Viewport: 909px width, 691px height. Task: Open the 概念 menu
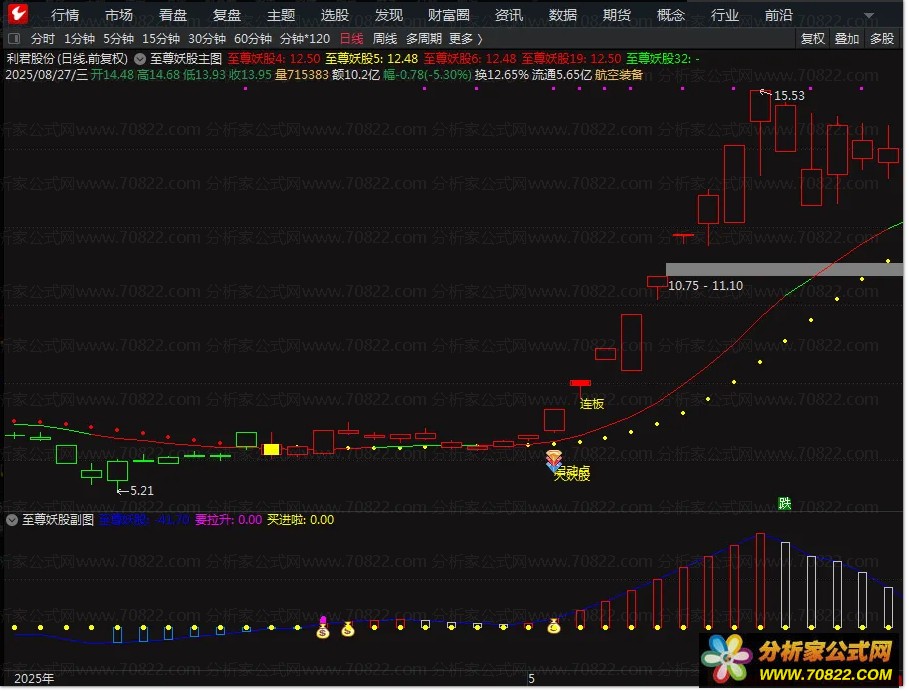pyautogui.click(x=671, y=15)
